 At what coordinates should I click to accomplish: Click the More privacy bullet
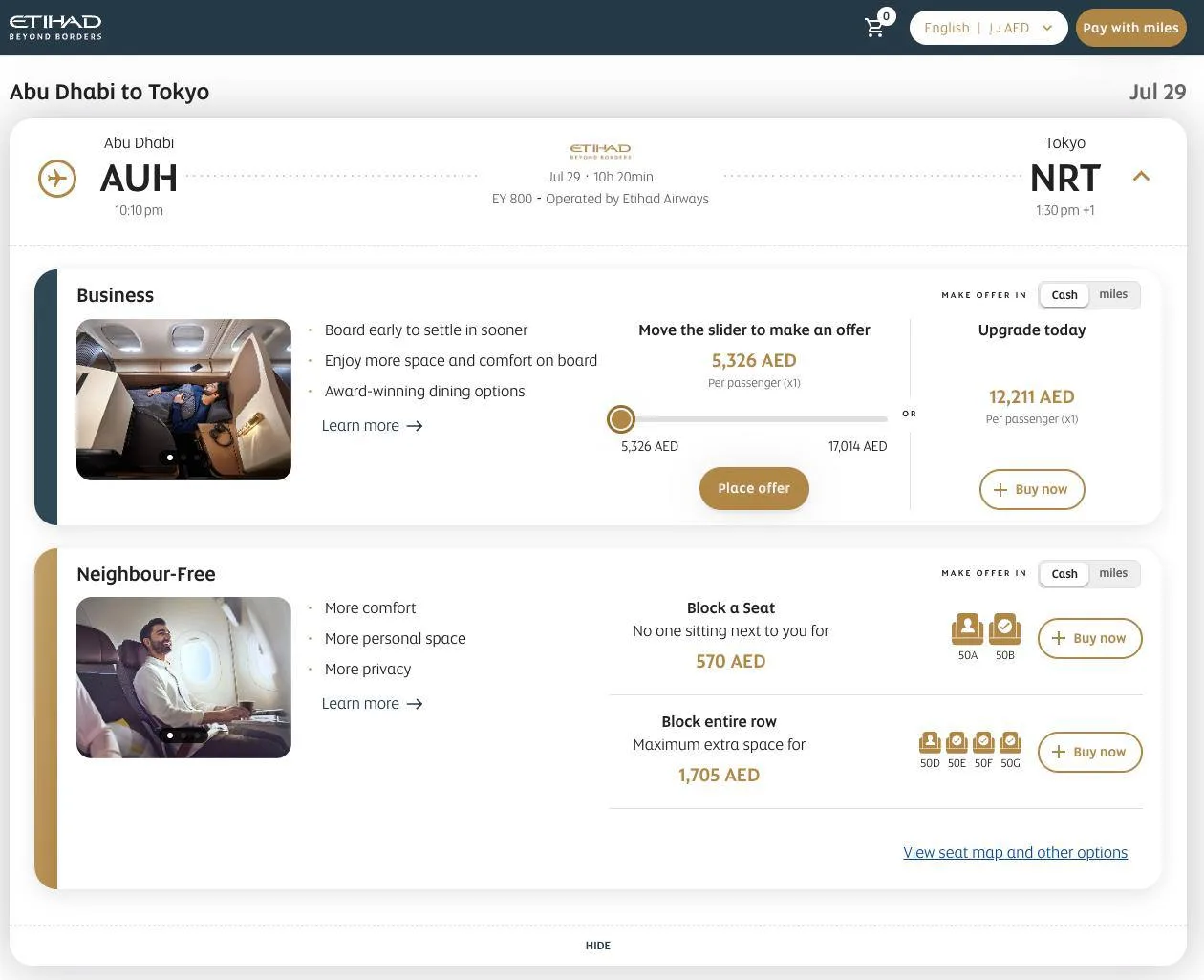coord(368,669)
